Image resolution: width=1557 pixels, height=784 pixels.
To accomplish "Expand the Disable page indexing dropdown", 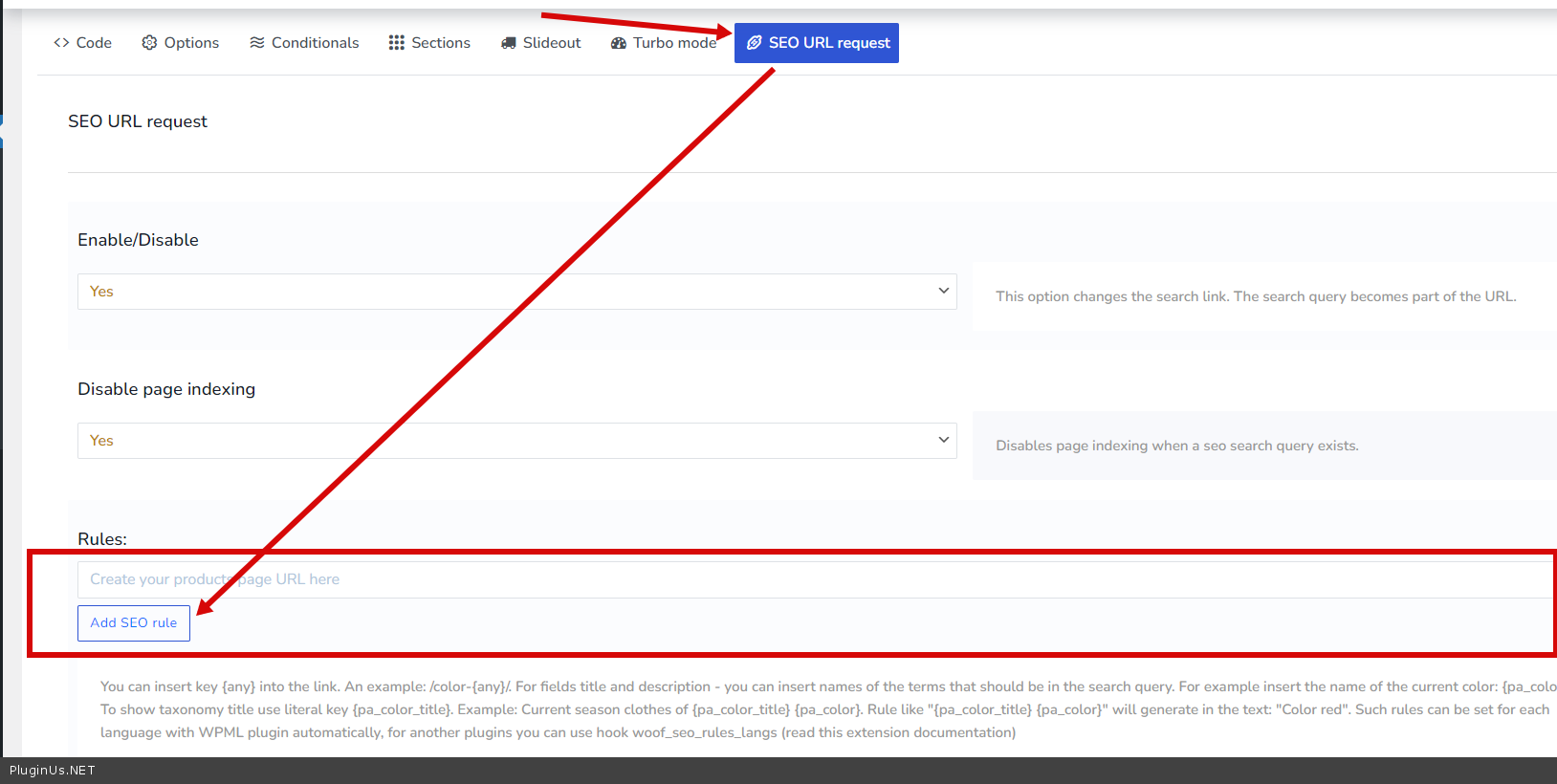I will tap(516, 441).
